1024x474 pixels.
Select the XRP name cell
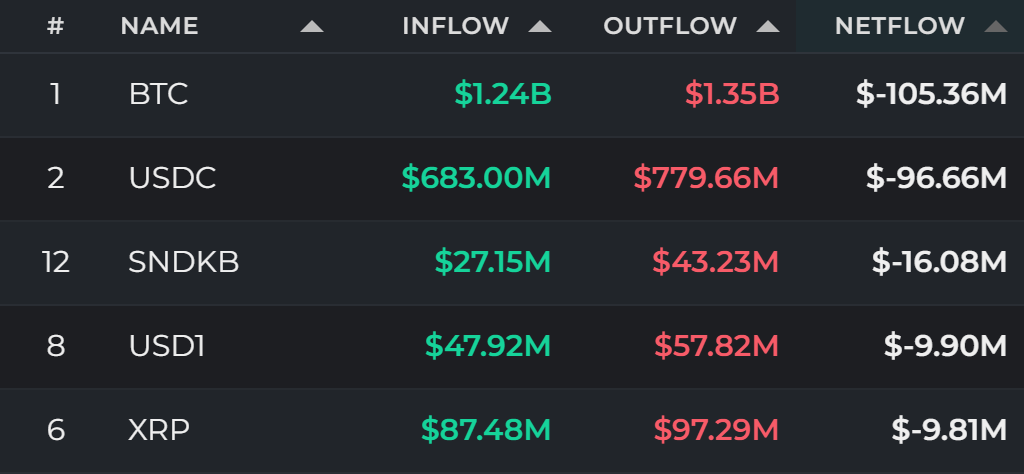[x=159, y=430]
